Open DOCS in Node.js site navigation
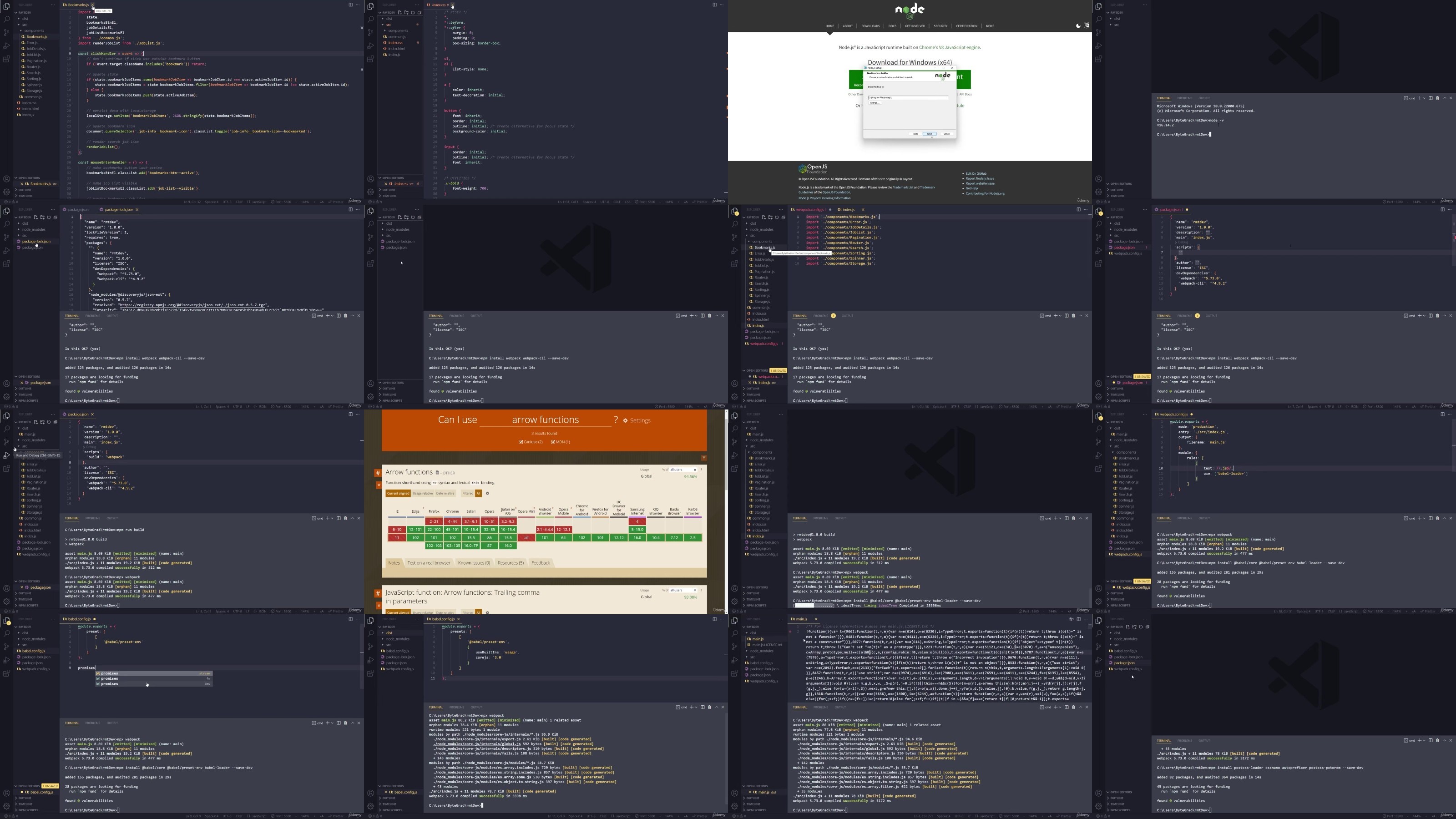The height and width of the screenshot is (819, 1456). pyautogui.click(x=892, y=26)
